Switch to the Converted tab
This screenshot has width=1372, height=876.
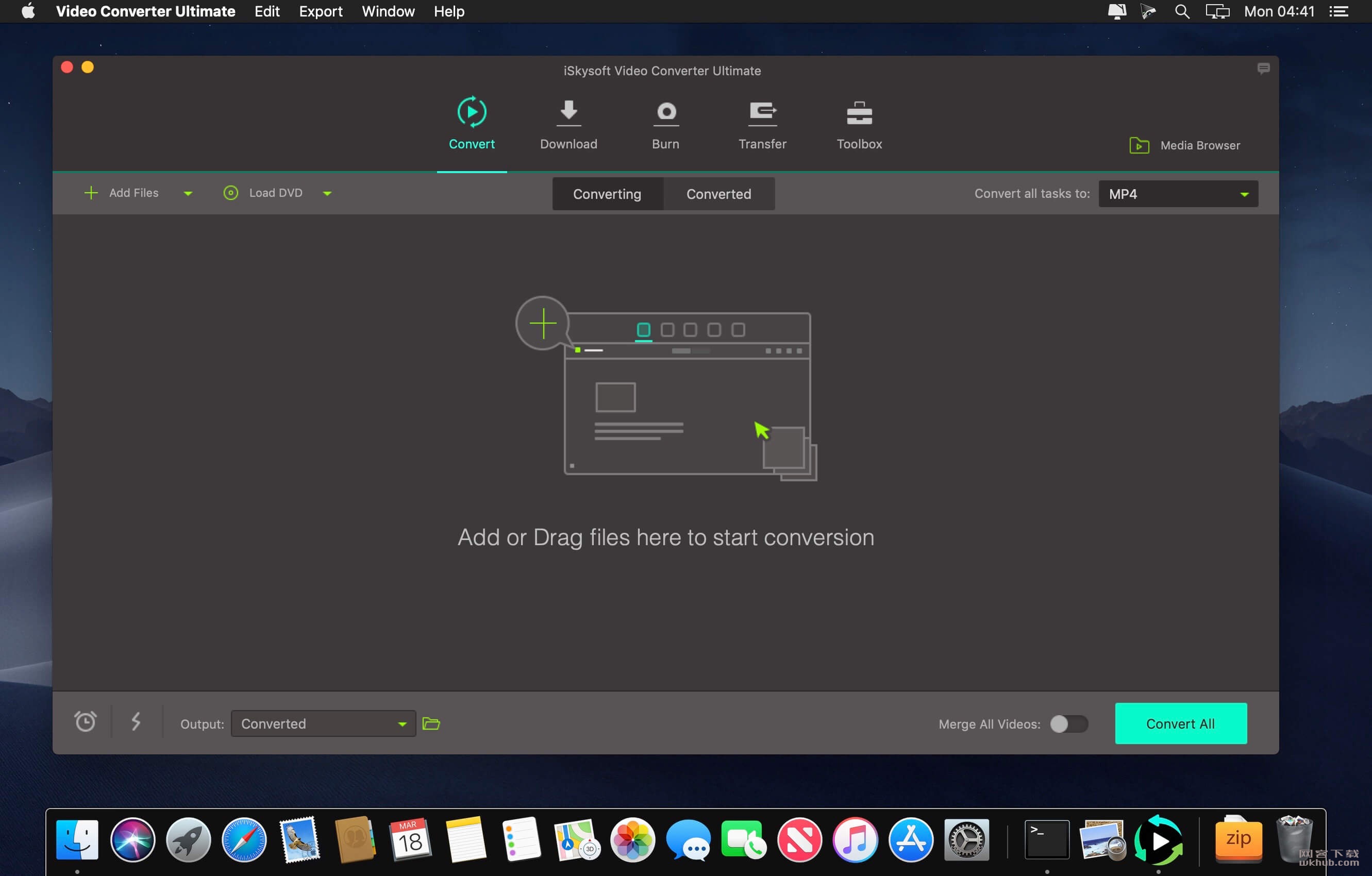click(x=718, y=194)
